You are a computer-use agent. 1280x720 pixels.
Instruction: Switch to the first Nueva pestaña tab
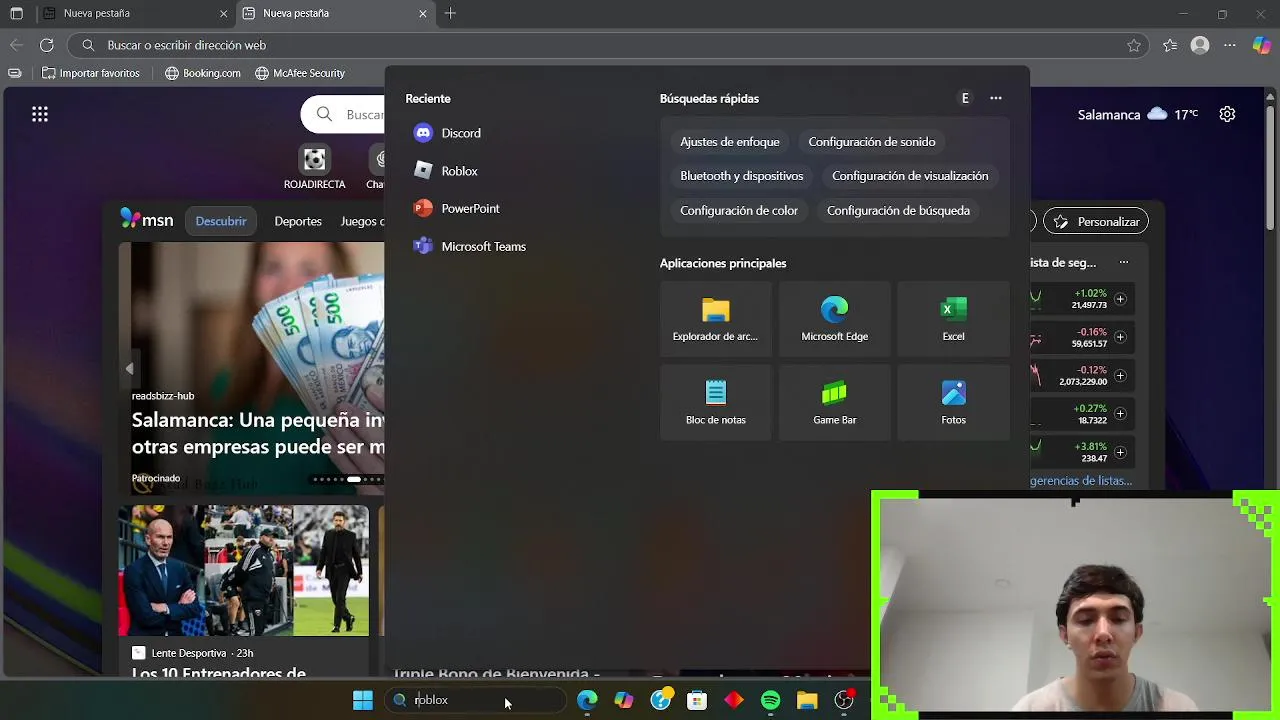click(135, 14)
